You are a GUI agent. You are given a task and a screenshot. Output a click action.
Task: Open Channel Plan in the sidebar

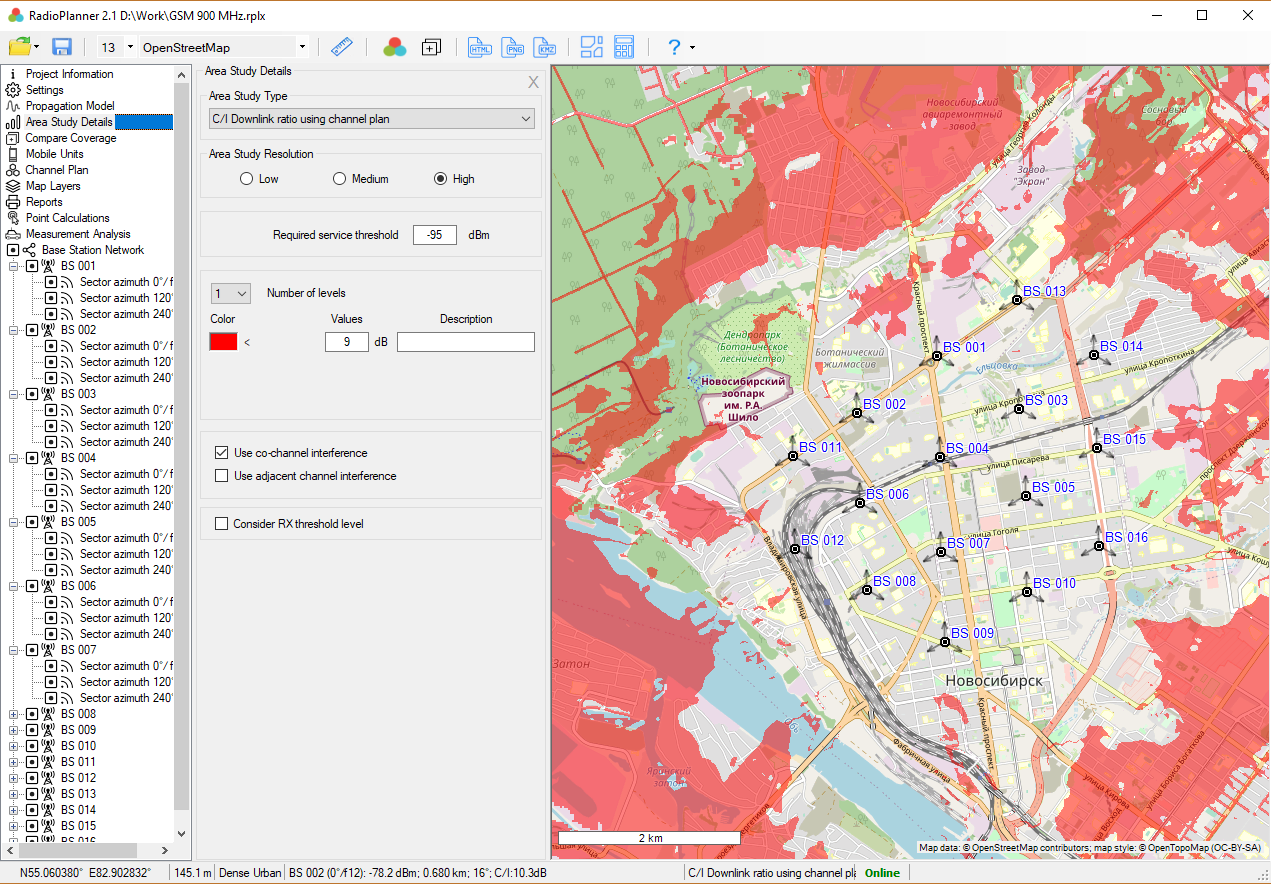coord(56,170)
